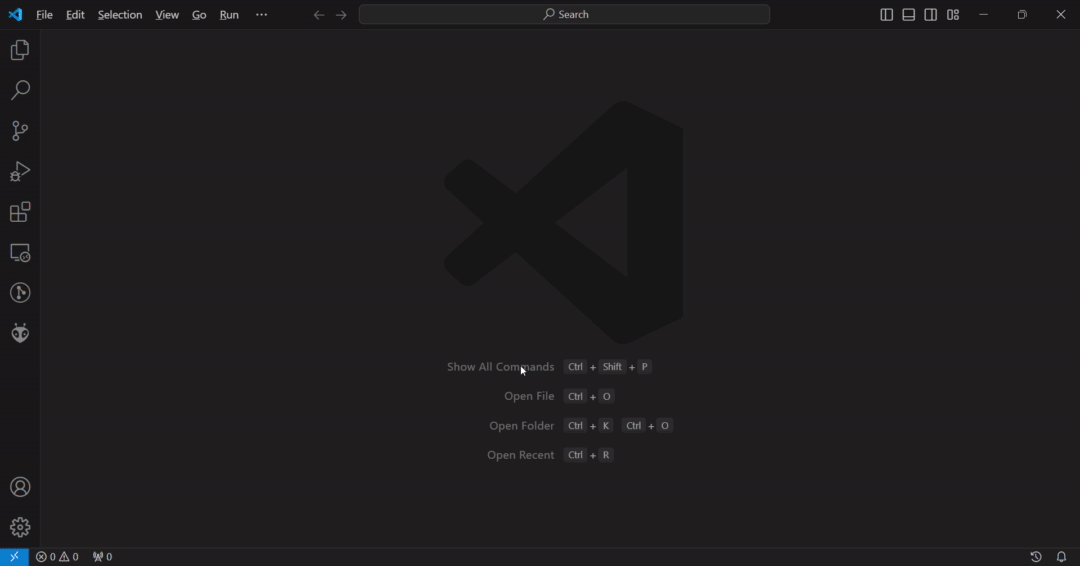
Task: Open the Run and Debug view
Action: [20, 172]
